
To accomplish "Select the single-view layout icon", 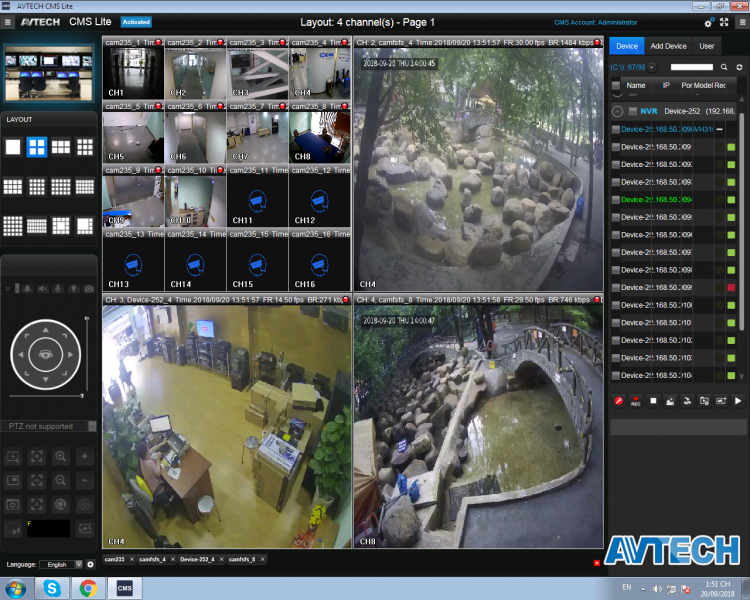I will 13,147.
